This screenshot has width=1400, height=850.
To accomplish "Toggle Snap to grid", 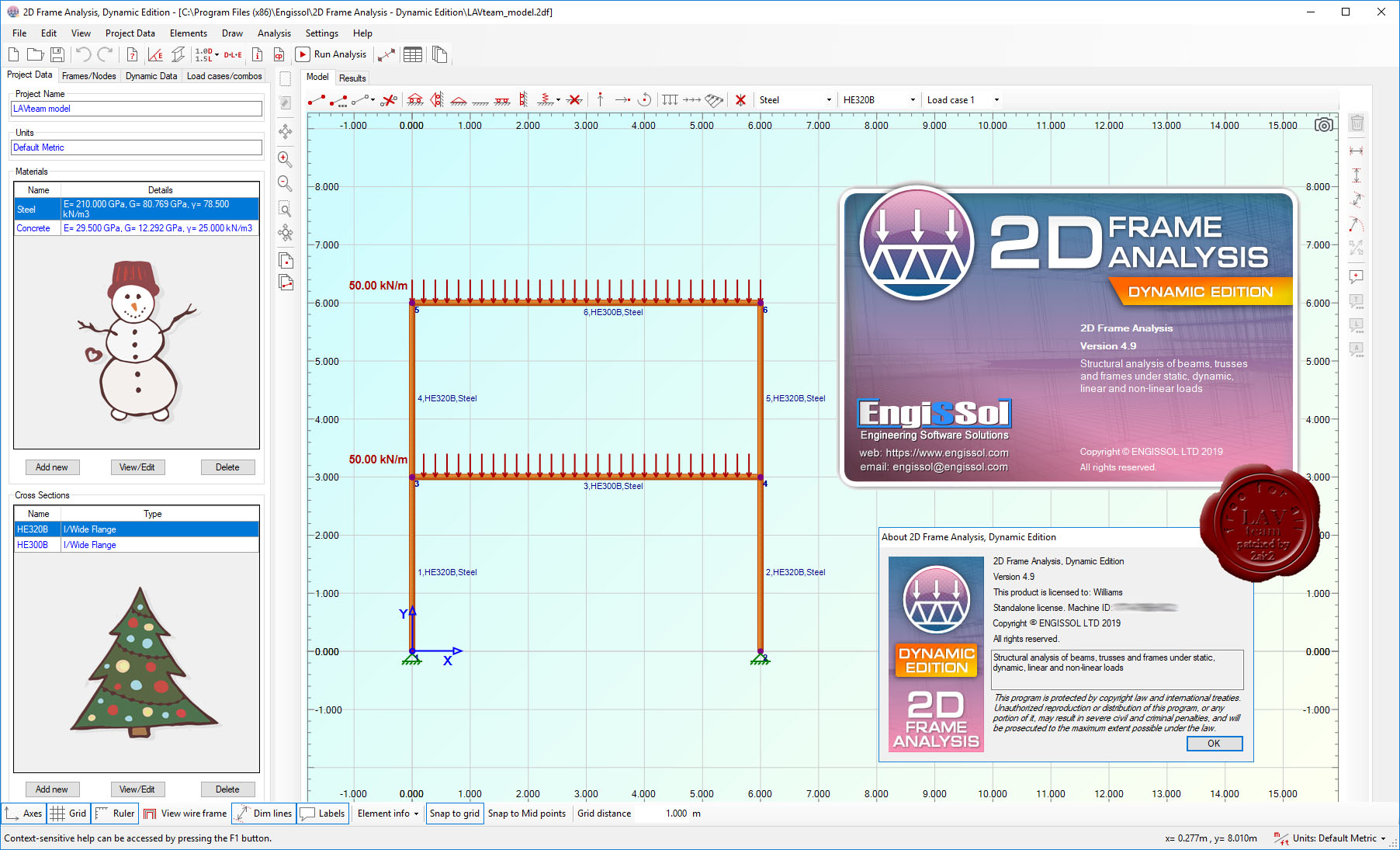I will coord(455,814).
